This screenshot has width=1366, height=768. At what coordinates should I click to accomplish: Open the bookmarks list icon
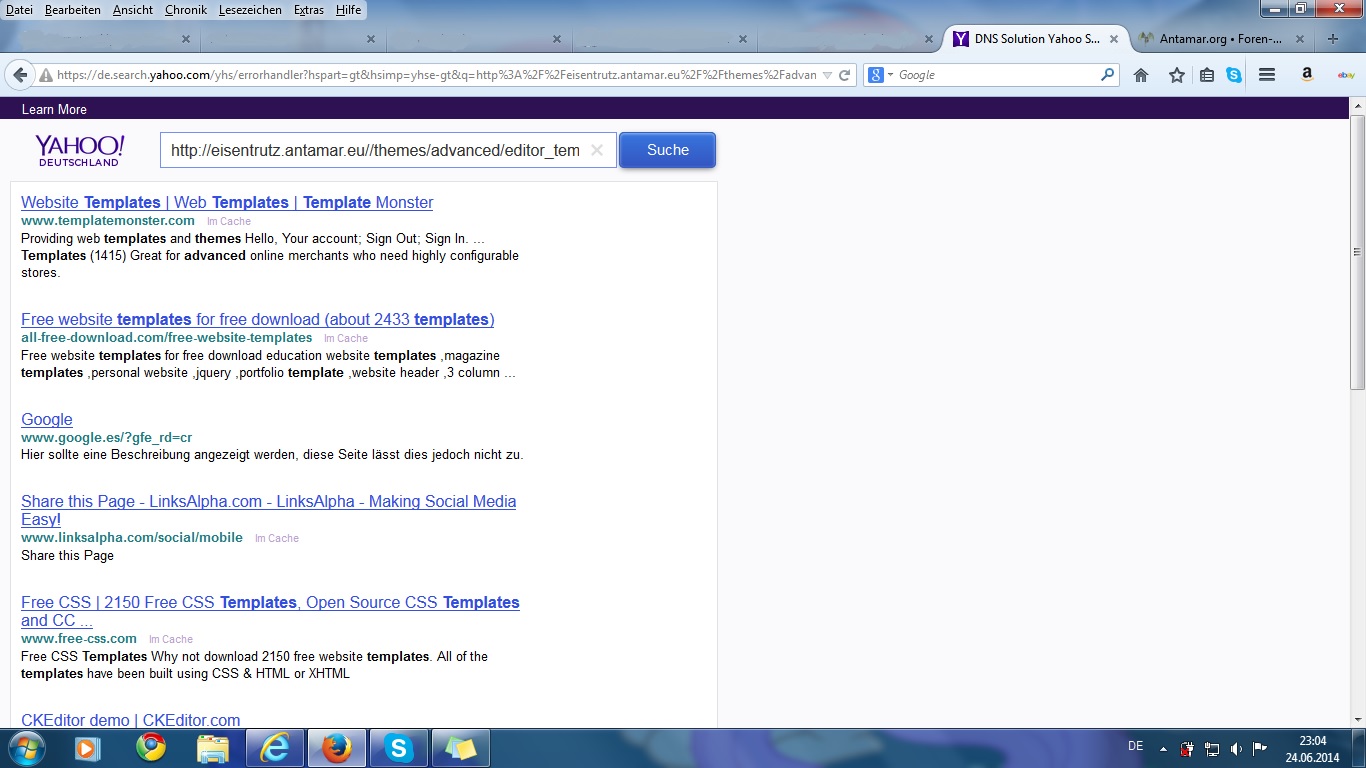pos(1207,75)
